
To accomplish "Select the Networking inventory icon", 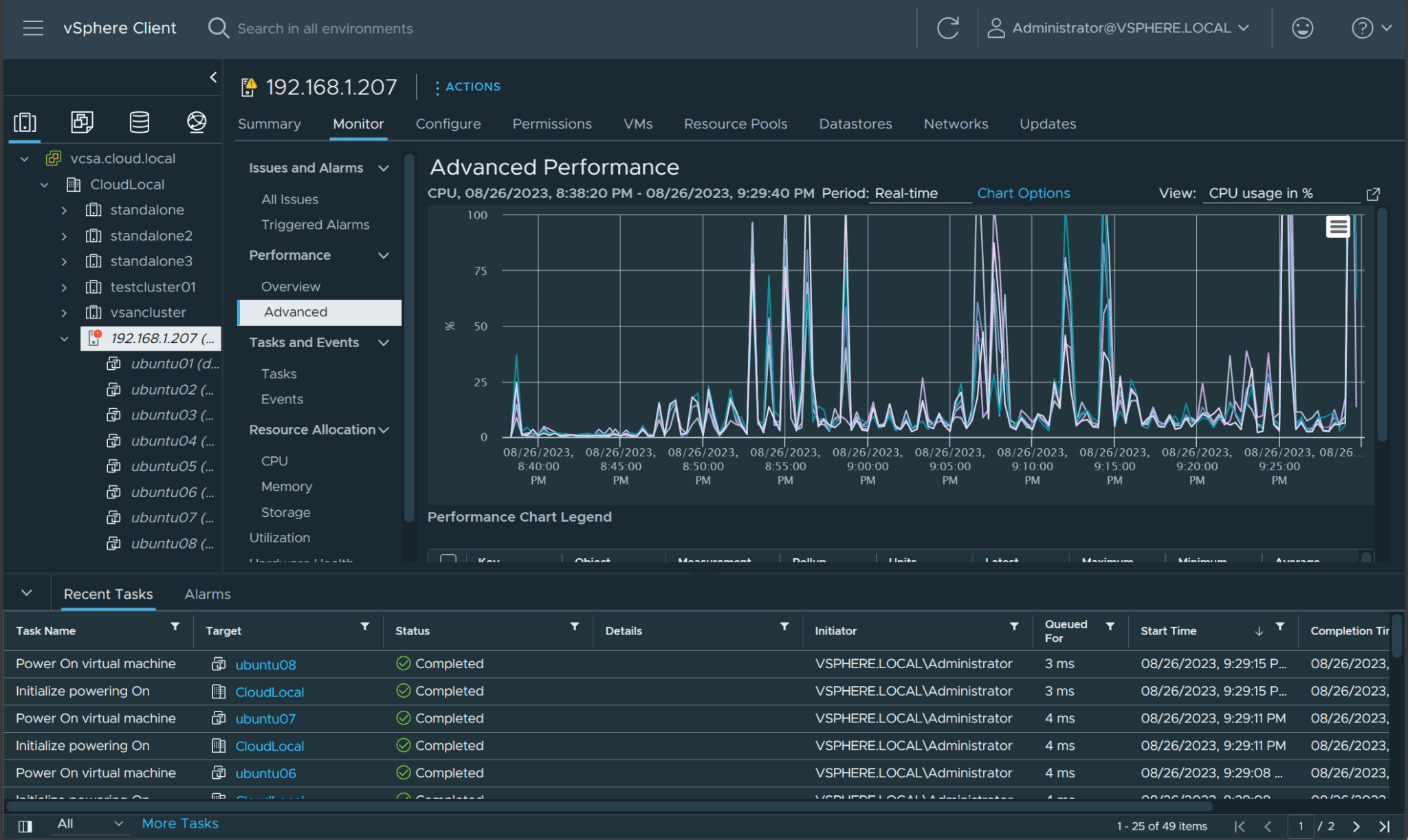I will click(x=196, y=122).
